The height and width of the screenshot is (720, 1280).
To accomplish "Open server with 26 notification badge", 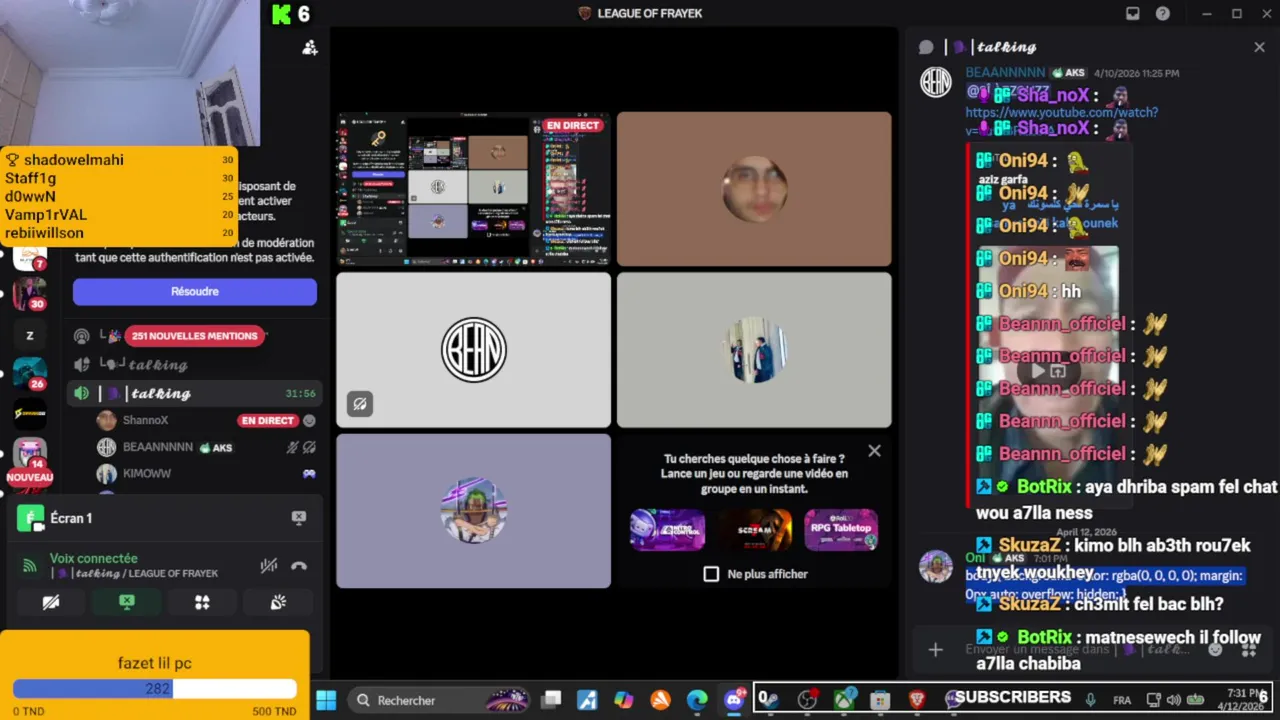I will 29,373.
